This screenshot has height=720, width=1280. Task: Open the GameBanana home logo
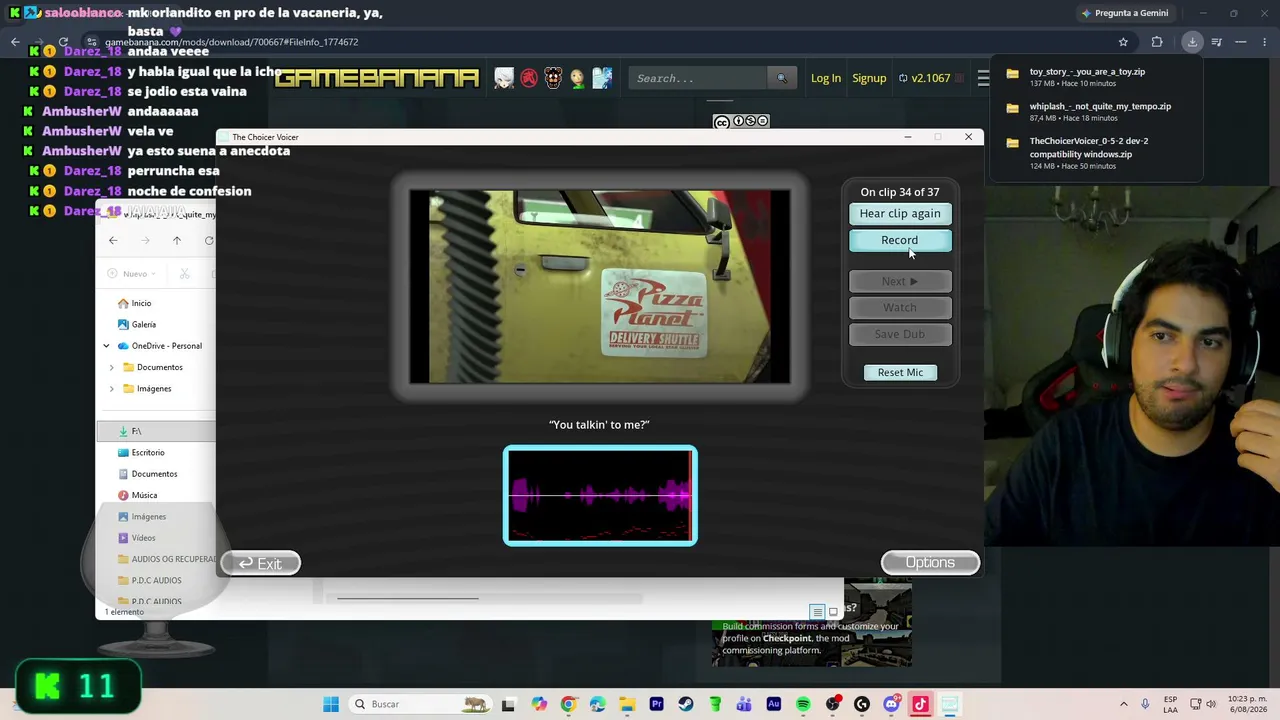pos(377,78)
